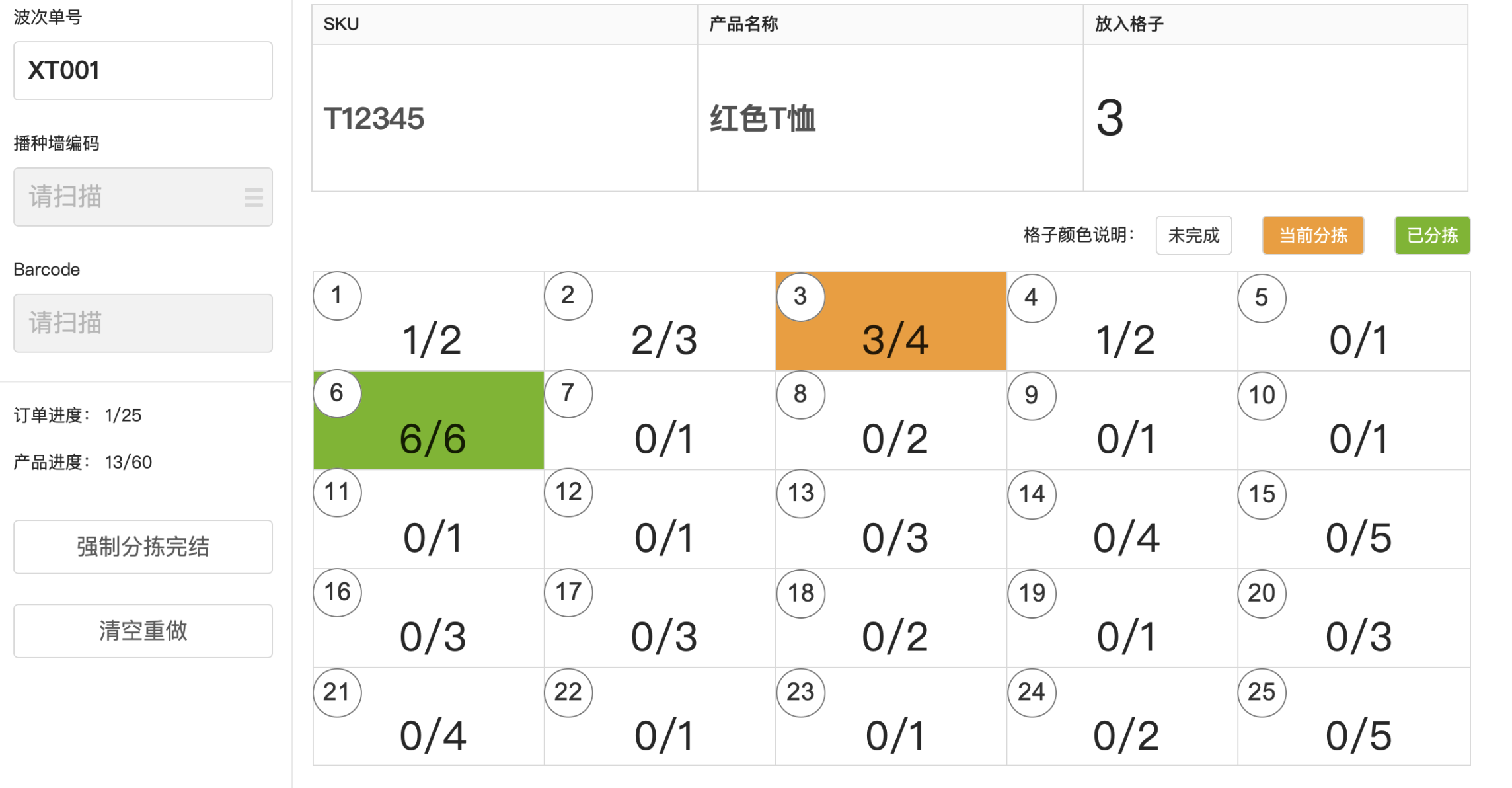Click the list icon in 播种墙编码 field
Viewport: 1512px width, 788px height.
253,197
